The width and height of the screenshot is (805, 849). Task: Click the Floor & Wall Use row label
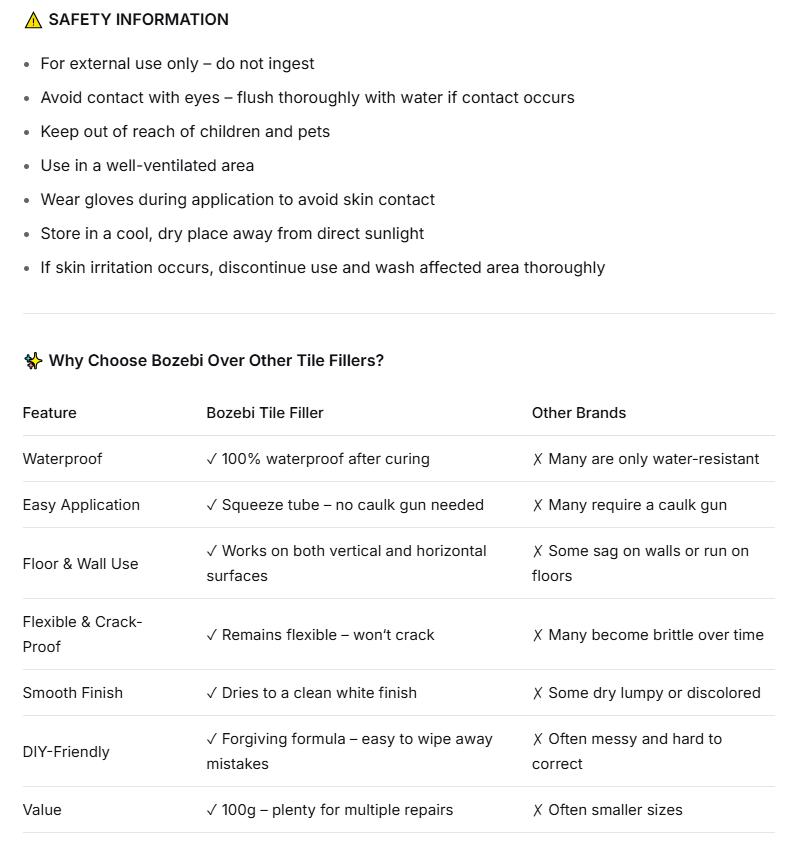81,564
